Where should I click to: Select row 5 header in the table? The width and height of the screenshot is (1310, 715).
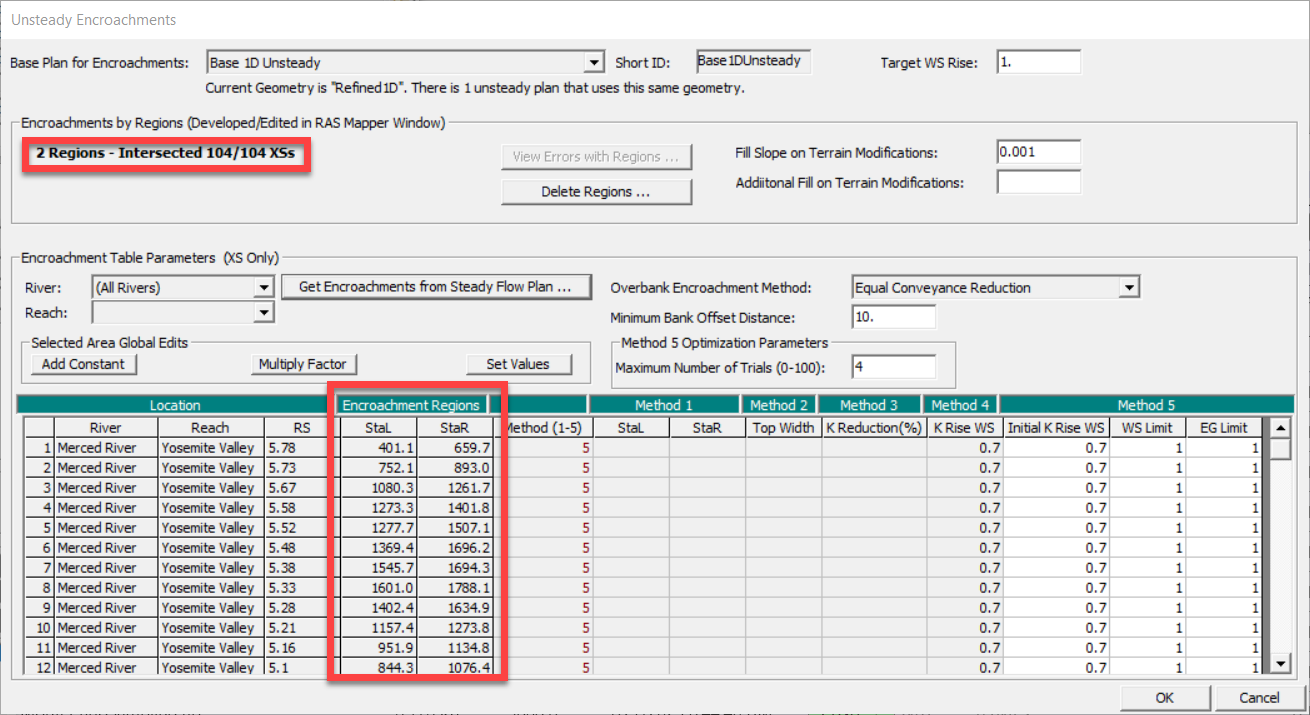39,528
